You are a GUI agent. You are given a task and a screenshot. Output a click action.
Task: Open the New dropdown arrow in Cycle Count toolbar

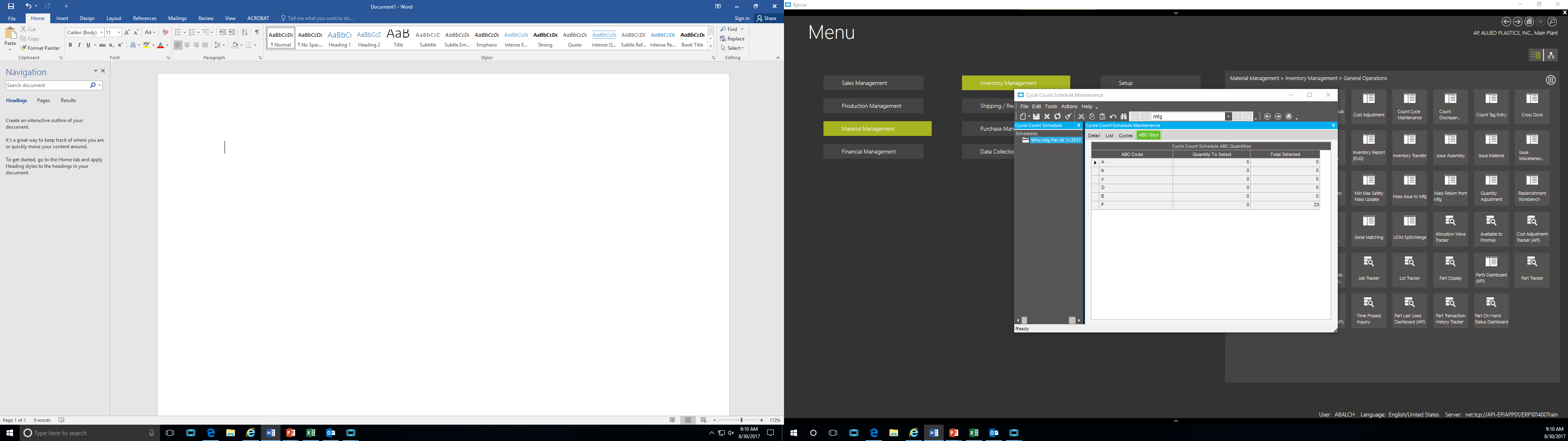1029,116
